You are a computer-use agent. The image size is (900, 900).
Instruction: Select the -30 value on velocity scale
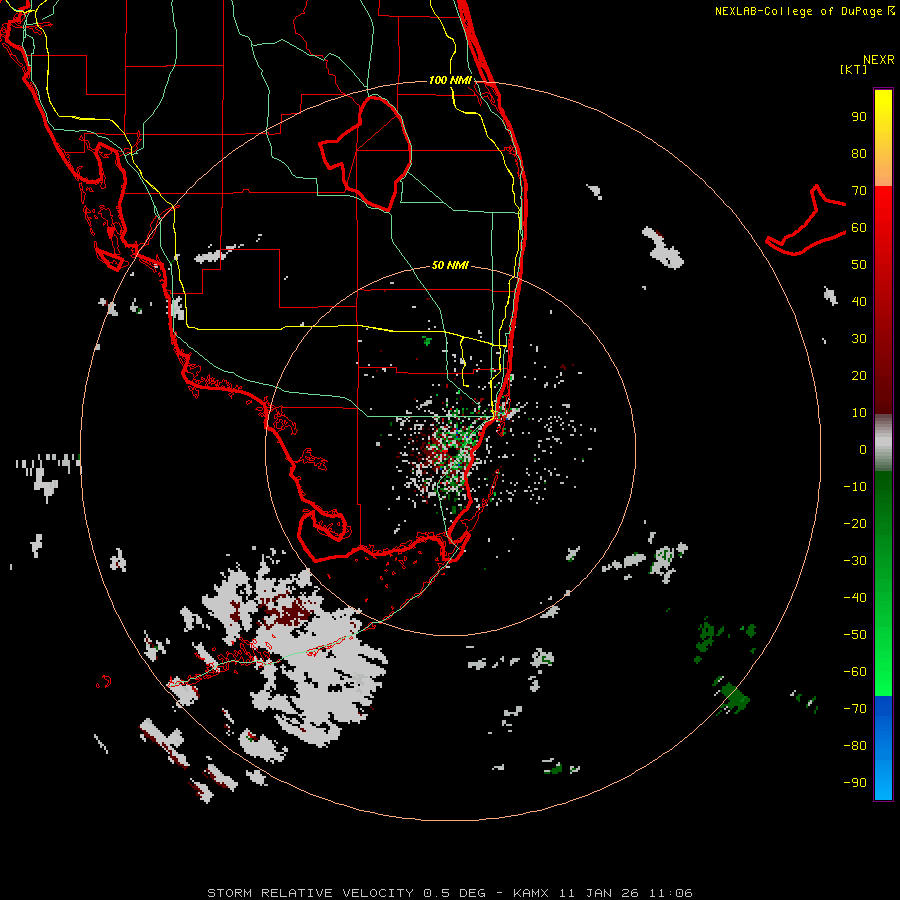pos(855,561)
